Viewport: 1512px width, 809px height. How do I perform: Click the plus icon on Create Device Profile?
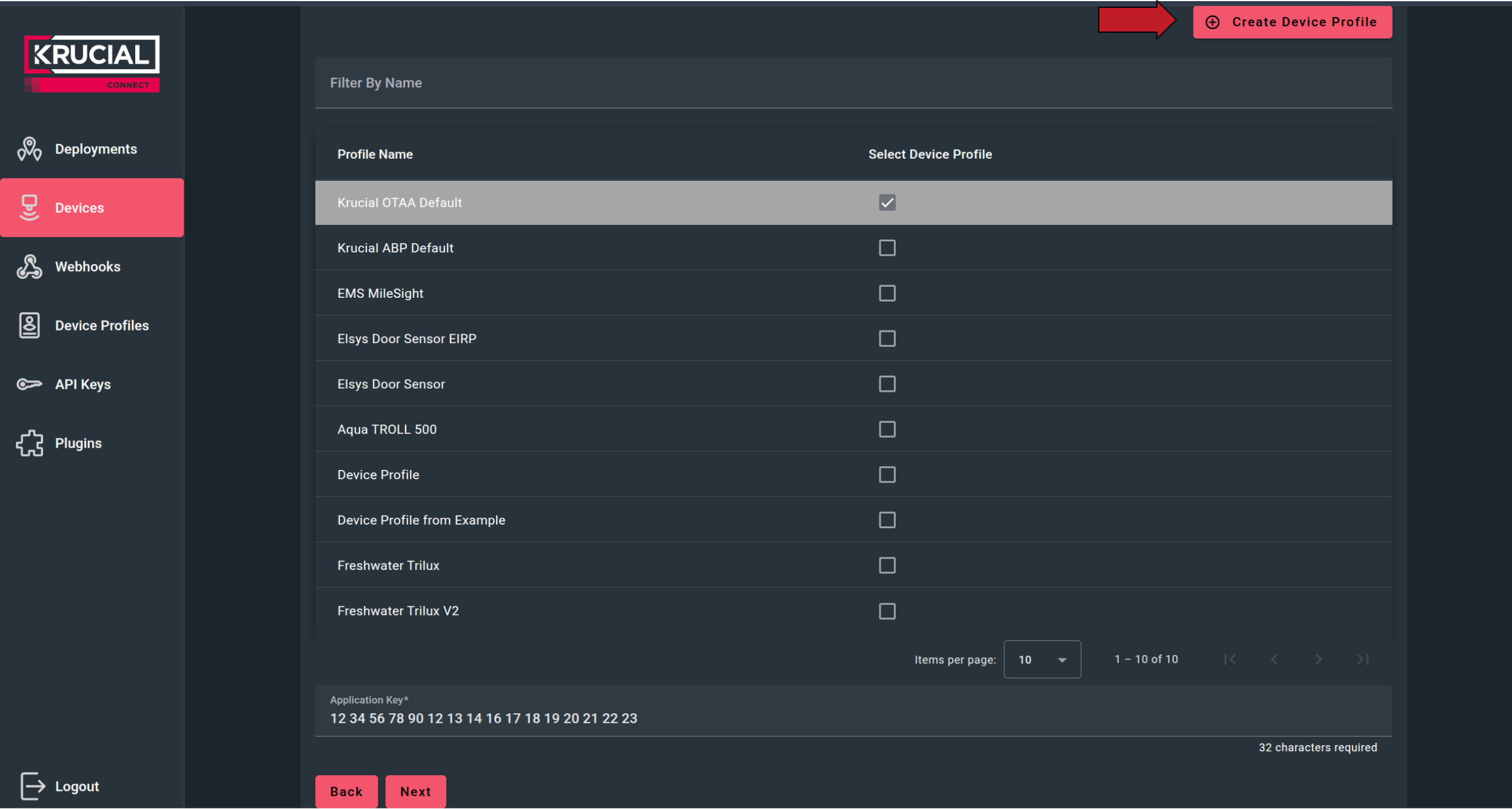1212,22
